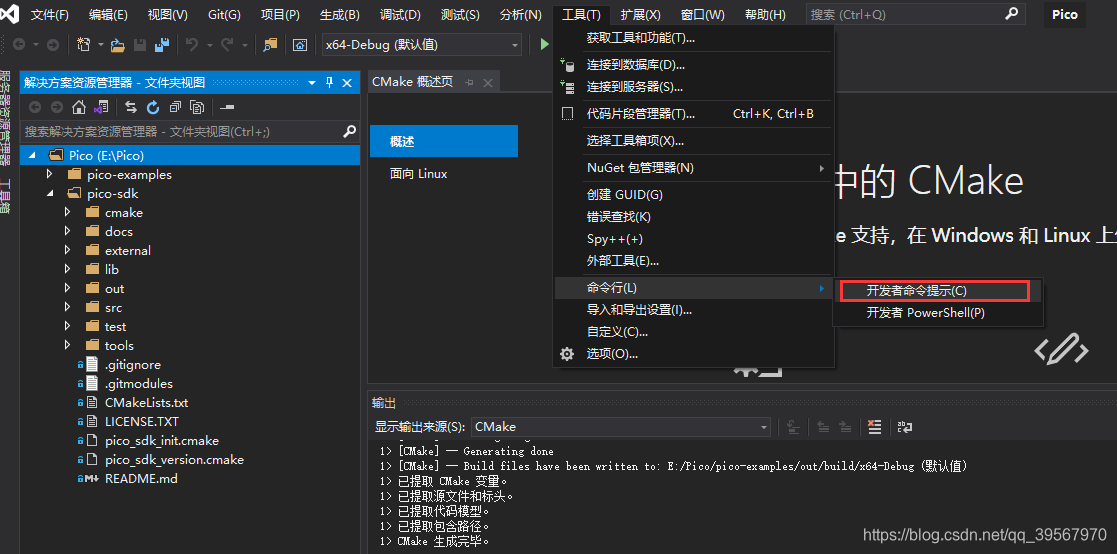The height and width of the screenshot is (554, 1117).
Task: Close the CMake 概述页 tab
Action: click(x=488, y=83)
